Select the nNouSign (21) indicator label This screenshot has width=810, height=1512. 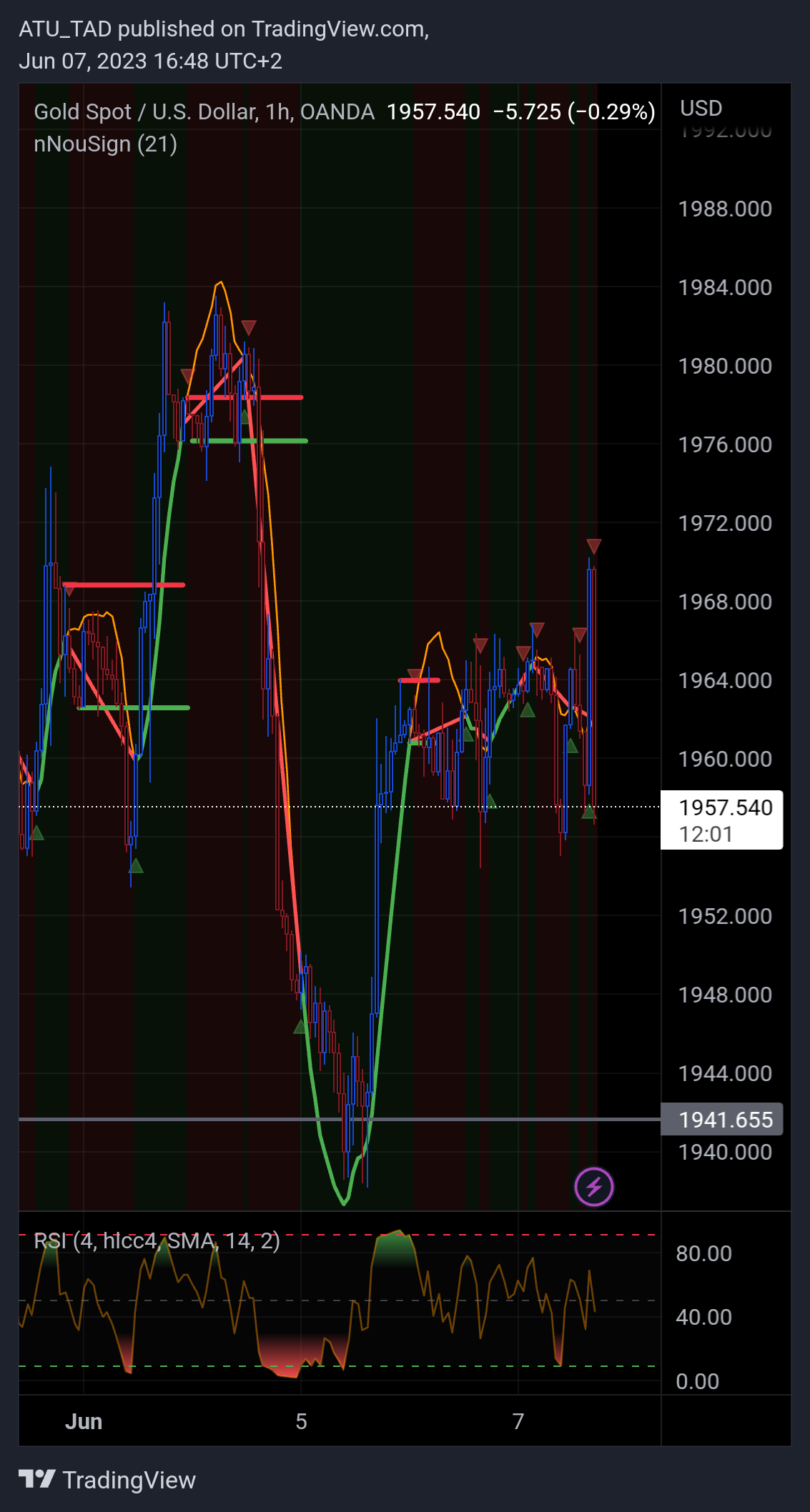(x=106, y=144)
